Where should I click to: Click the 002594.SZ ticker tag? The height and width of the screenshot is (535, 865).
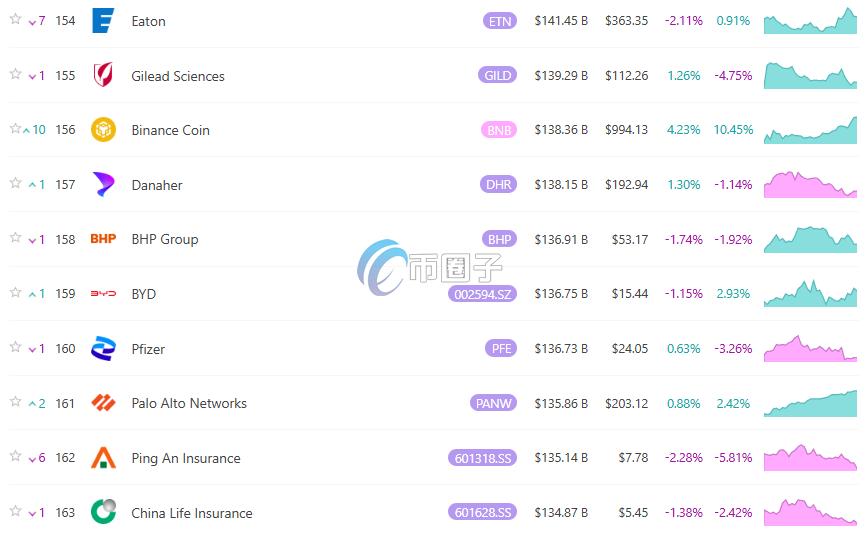click(x=482, y=294)
